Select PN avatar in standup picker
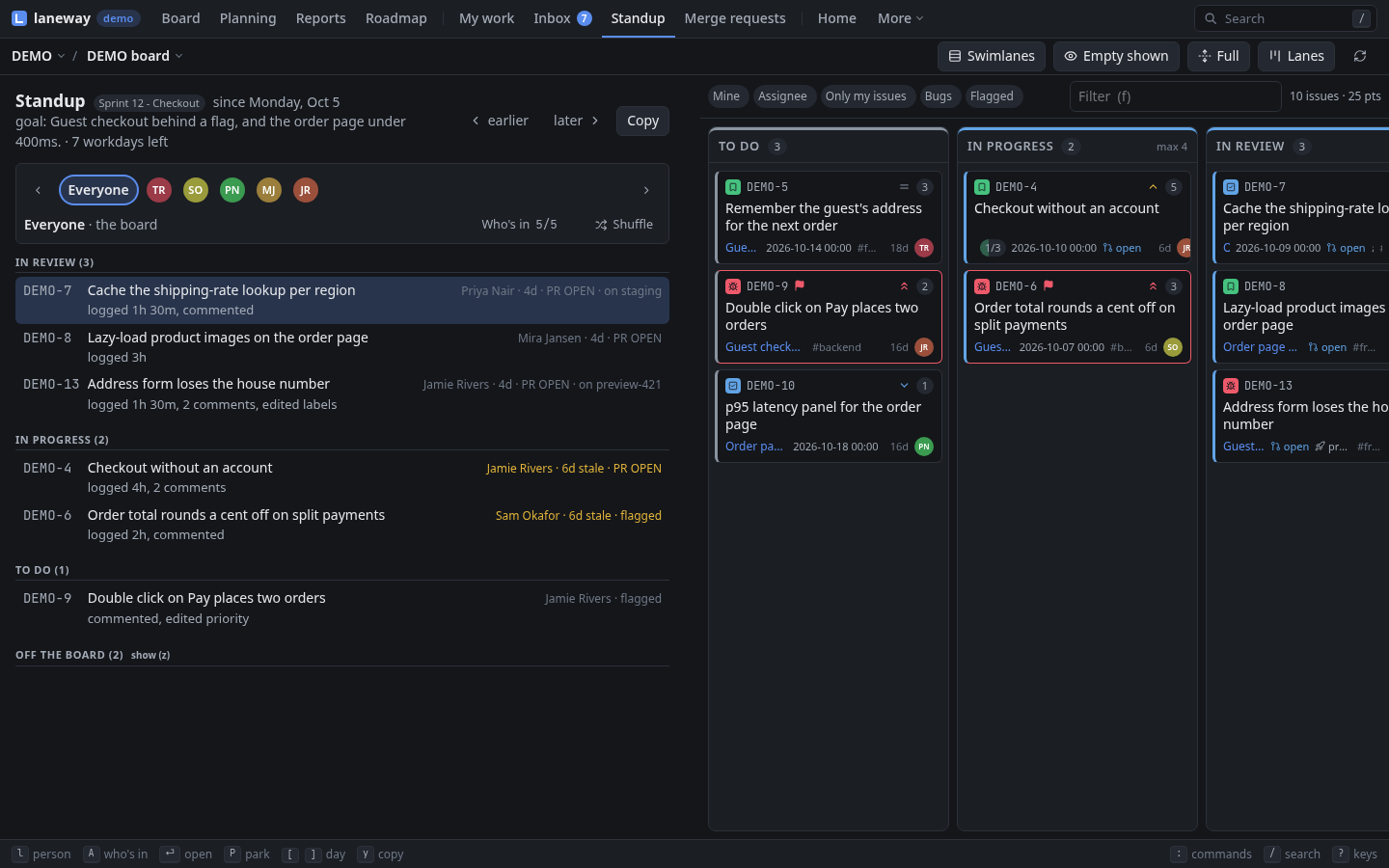Image resolution: width=1389 pixels, height=868 pixels. pos(232,190)
